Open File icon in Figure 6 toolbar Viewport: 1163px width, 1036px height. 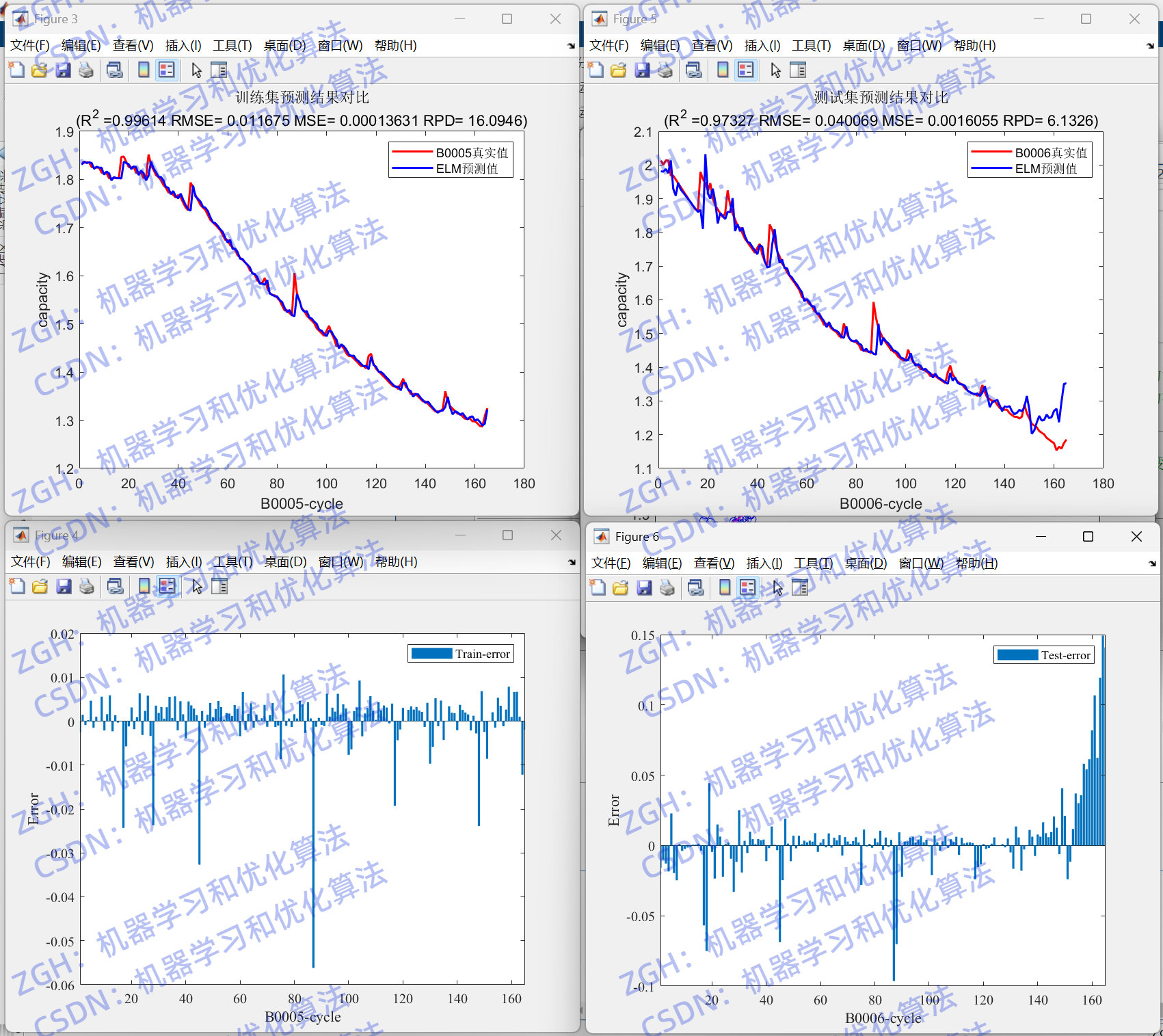click(621, 587)
